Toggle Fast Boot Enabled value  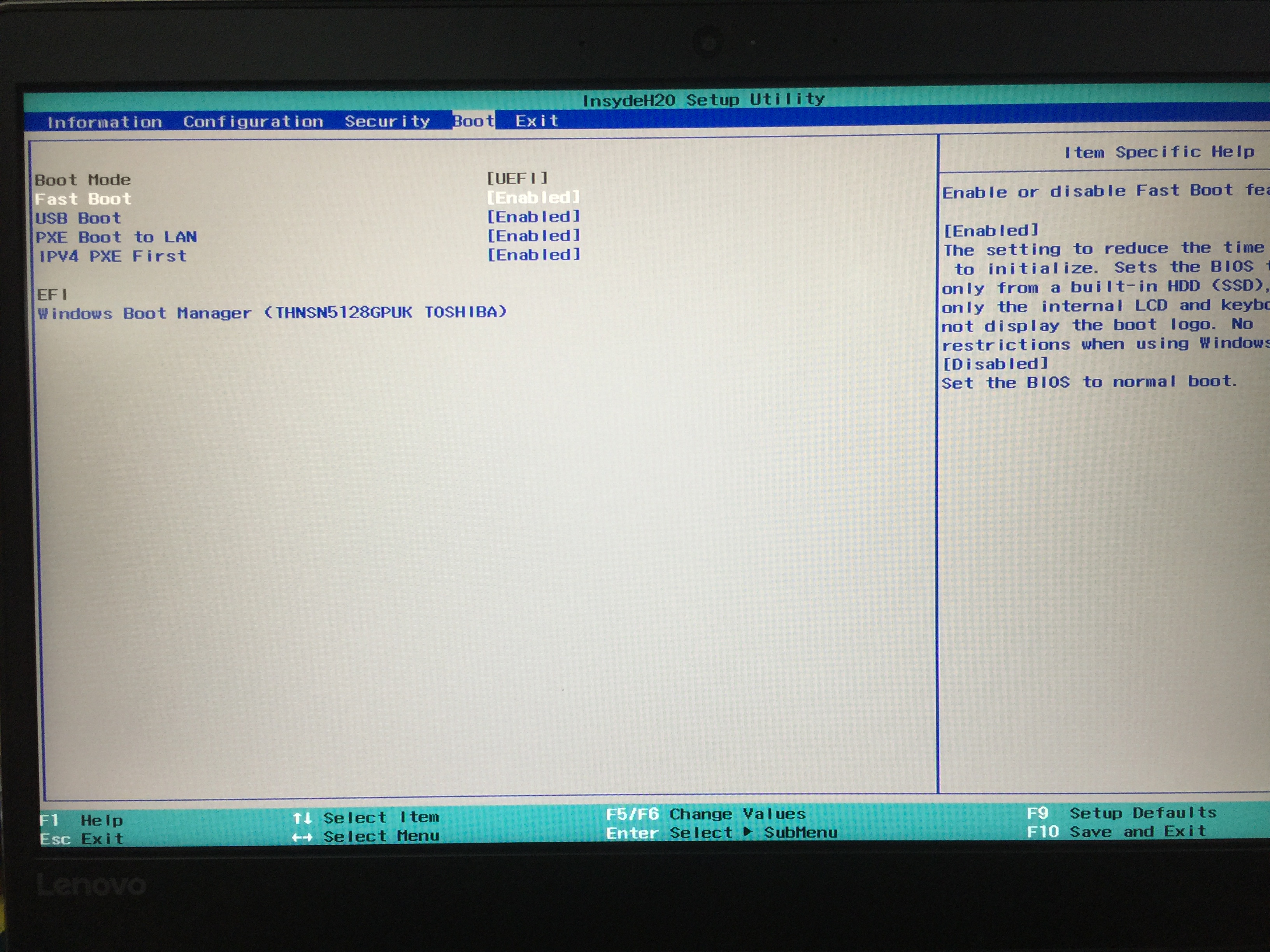(x=533, y=198)
